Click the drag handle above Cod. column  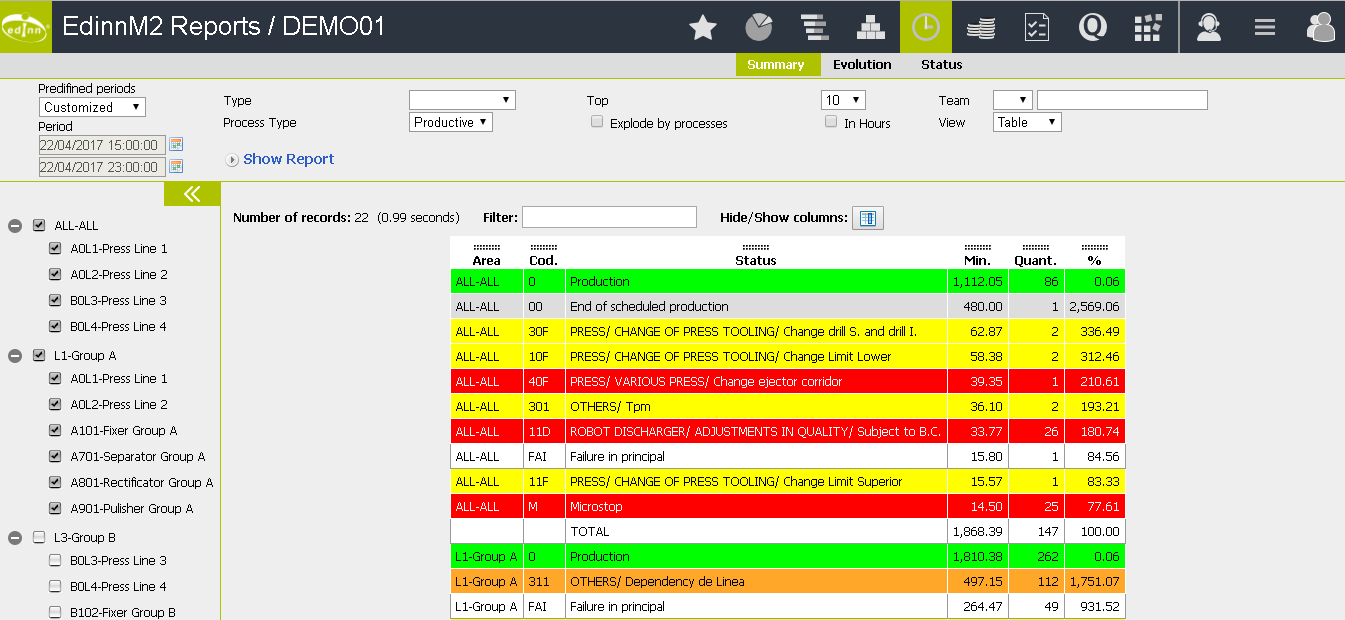[x=544, y=247]
